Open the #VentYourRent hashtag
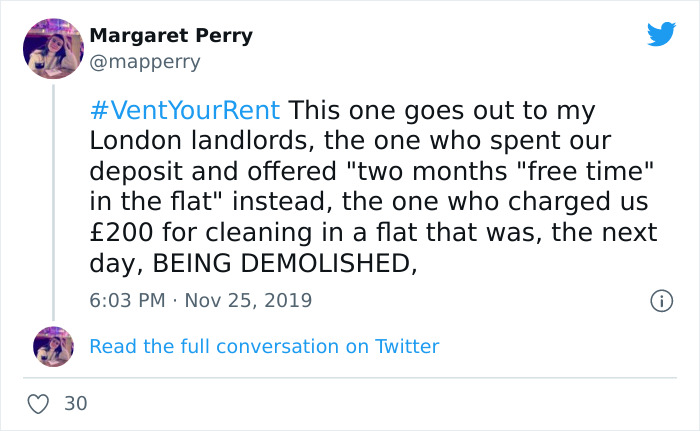700x431 pixels. click(x=185, y=107)
